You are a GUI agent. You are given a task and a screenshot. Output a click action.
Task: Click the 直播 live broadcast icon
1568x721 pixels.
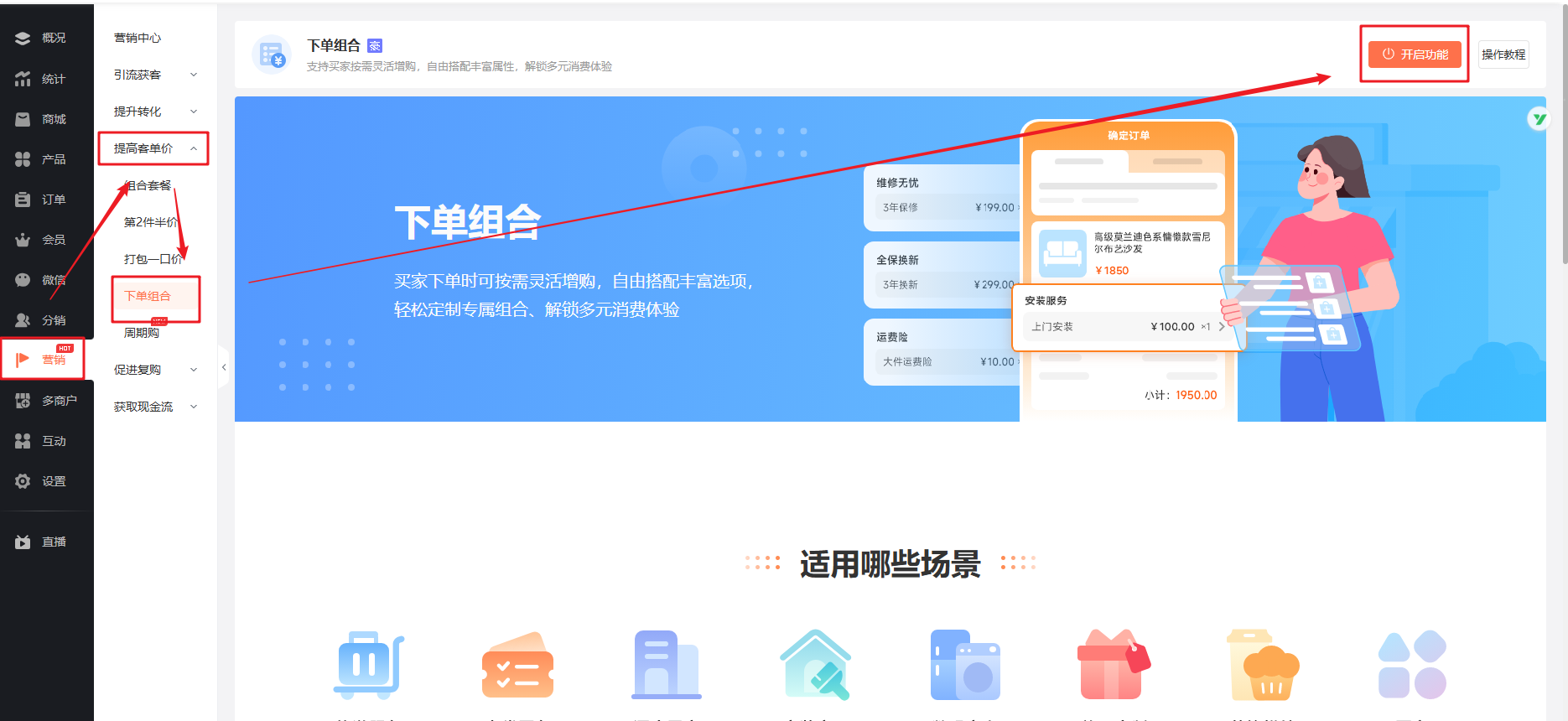pos(23,542)
